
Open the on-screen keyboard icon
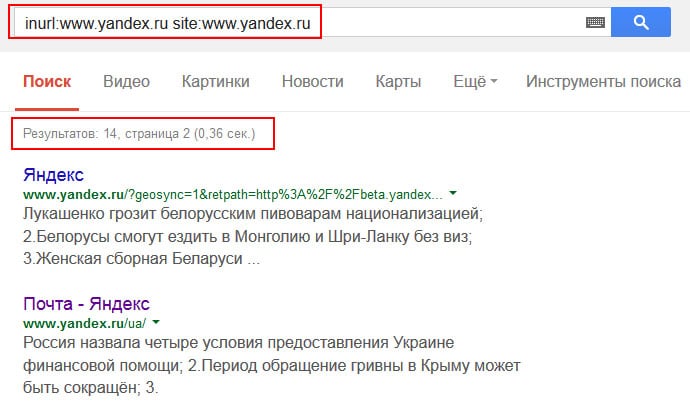pyautogui.click(x=595, y=22)
